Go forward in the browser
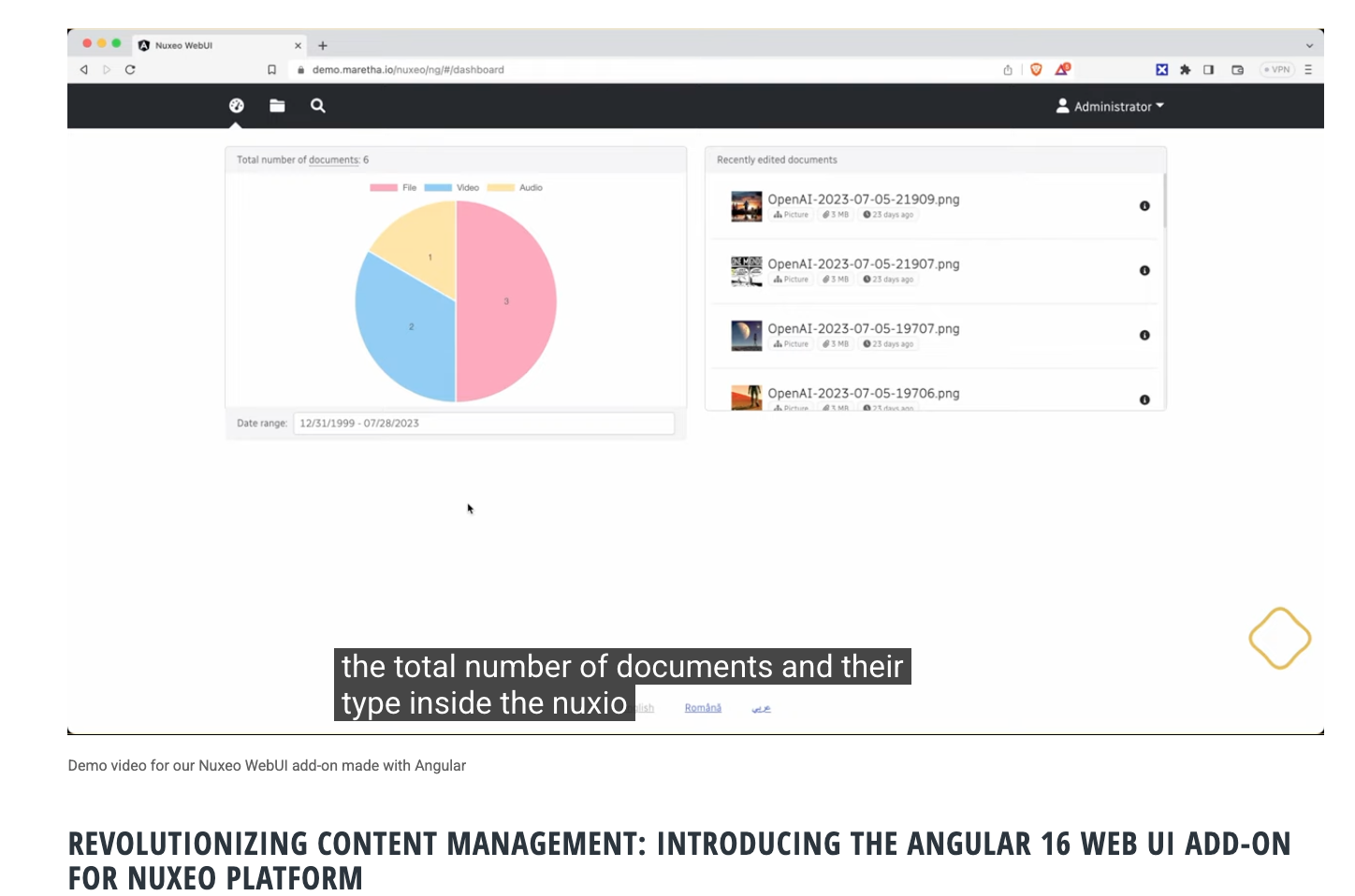Screen dimensions: 1355x896 coord(107,70)
